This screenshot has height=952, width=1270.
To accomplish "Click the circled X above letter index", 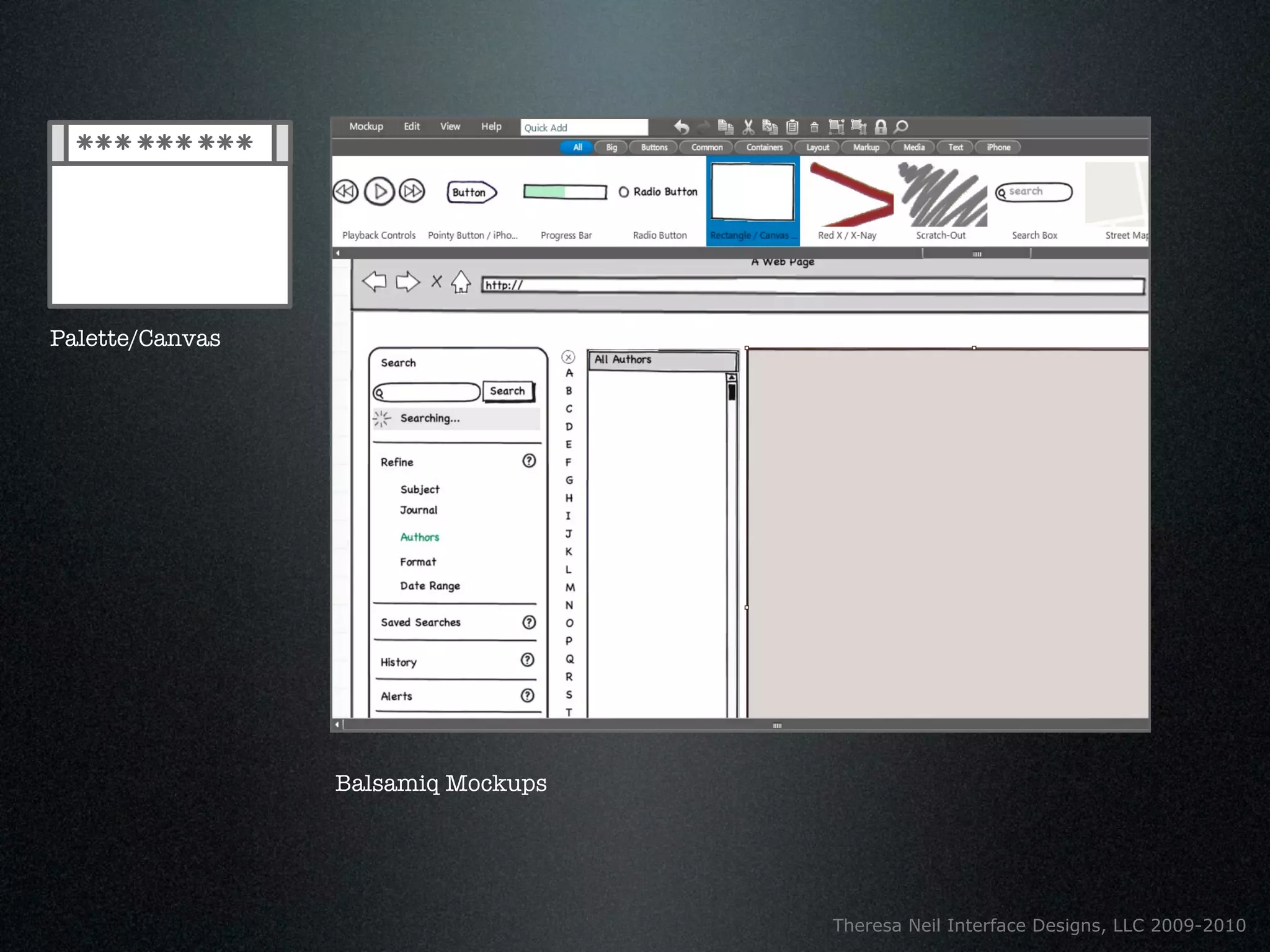I will (568, 357).
